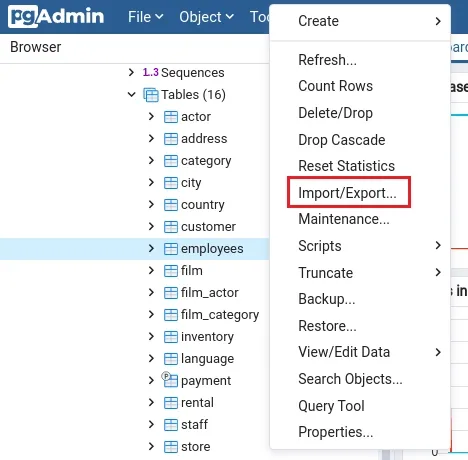
Task: Expand the payment table node
Action: click(x=151, y=380)
